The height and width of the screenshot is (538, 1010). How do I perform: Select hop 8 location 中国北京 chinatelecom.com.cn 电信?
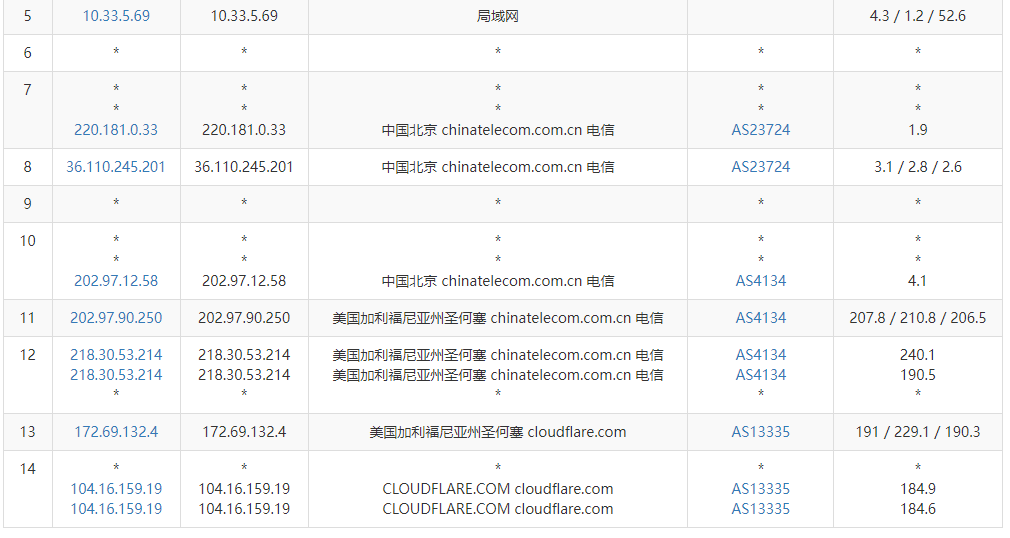(x=498, y=167)
